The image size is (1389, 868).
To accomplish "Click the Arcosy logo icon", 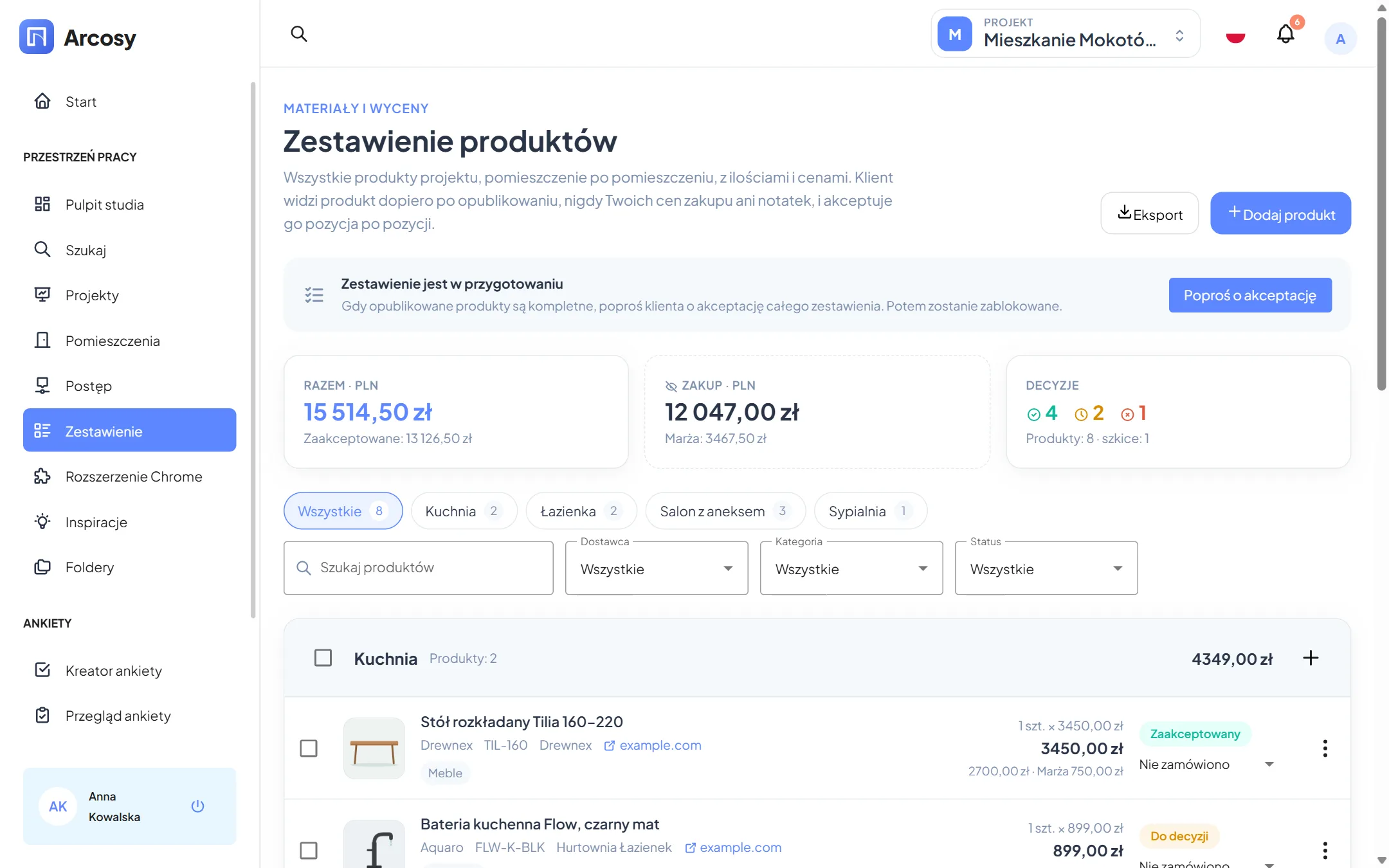I will (x=37, y=37).
